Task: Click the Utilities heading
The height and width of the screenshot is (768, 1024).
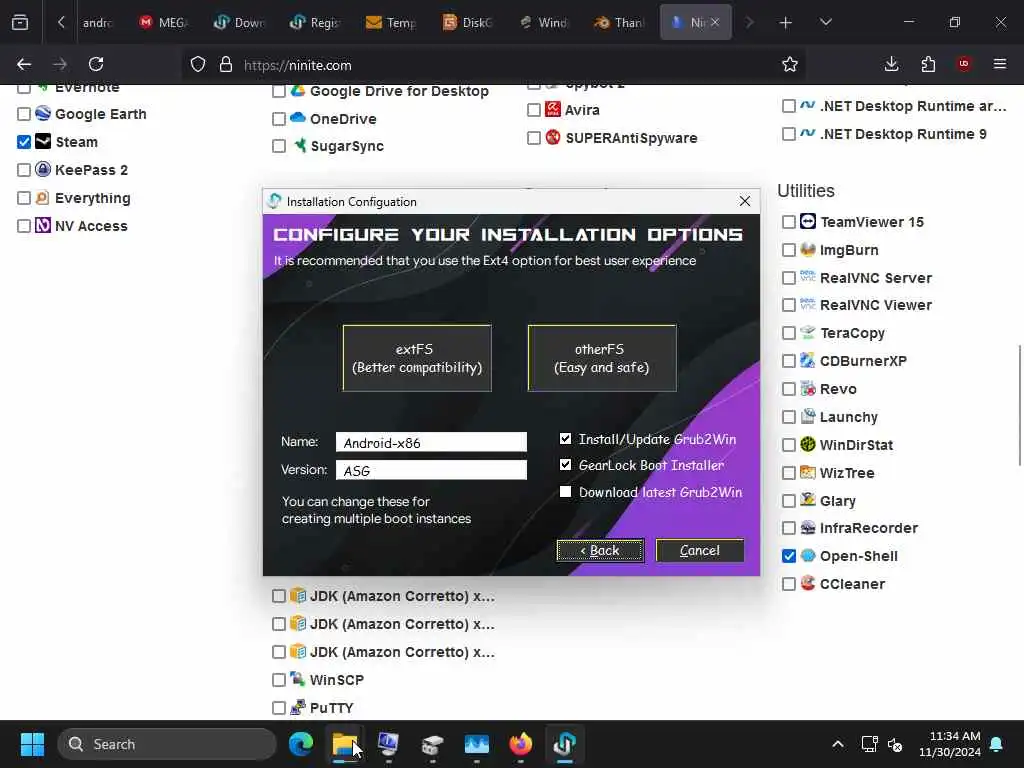Action: point(806,191)
